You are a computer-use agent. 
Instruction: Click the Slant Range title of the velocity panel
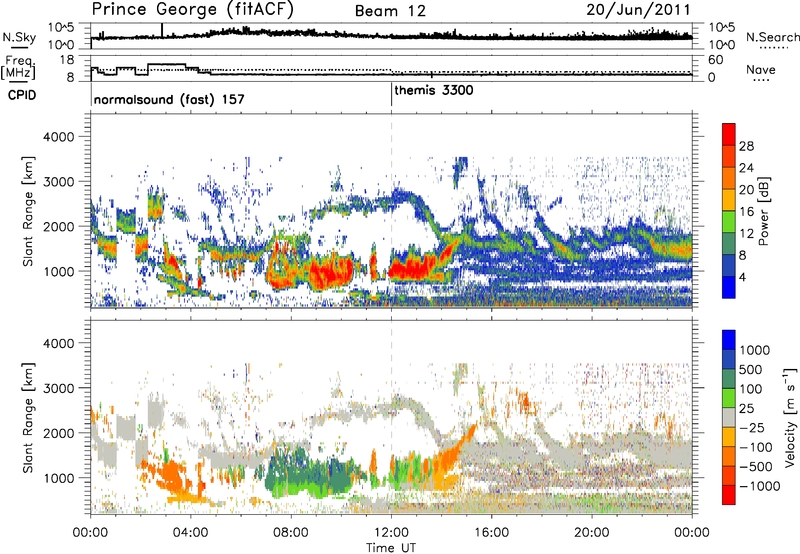pyautogui.click(x=28, y=417)
